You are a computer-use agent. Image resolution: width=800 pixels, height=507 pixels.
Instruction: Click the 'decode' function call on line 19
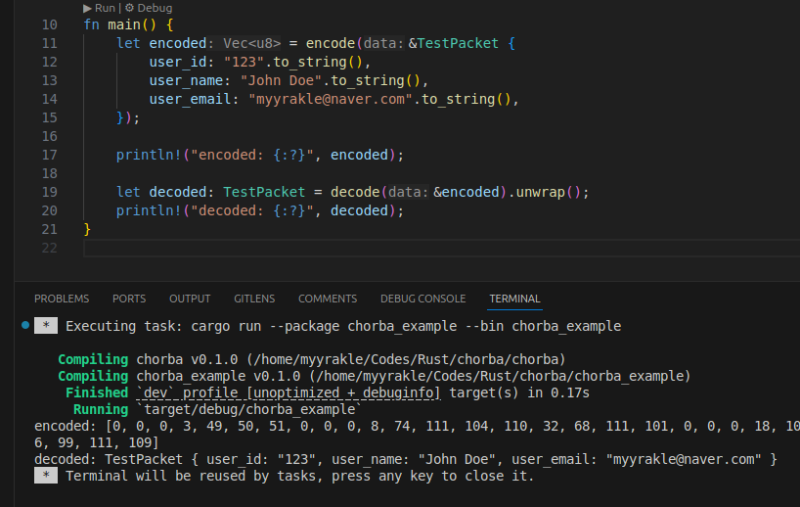coord(355,192)
